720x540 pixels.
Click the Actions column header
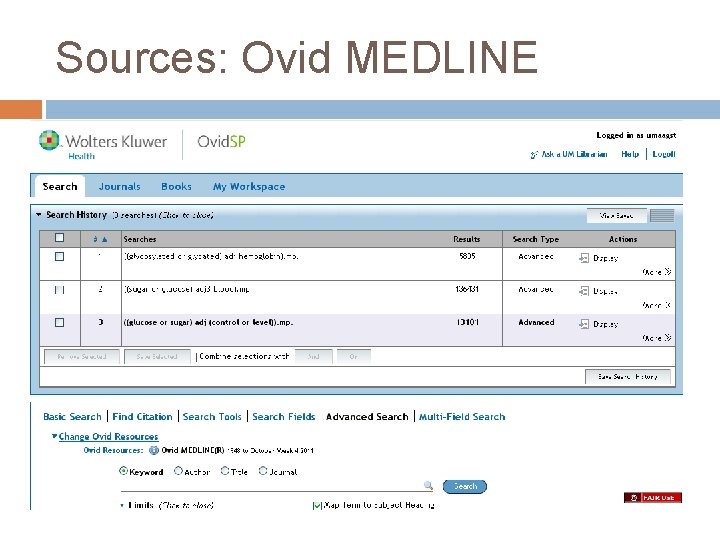[x=623, y=239]
